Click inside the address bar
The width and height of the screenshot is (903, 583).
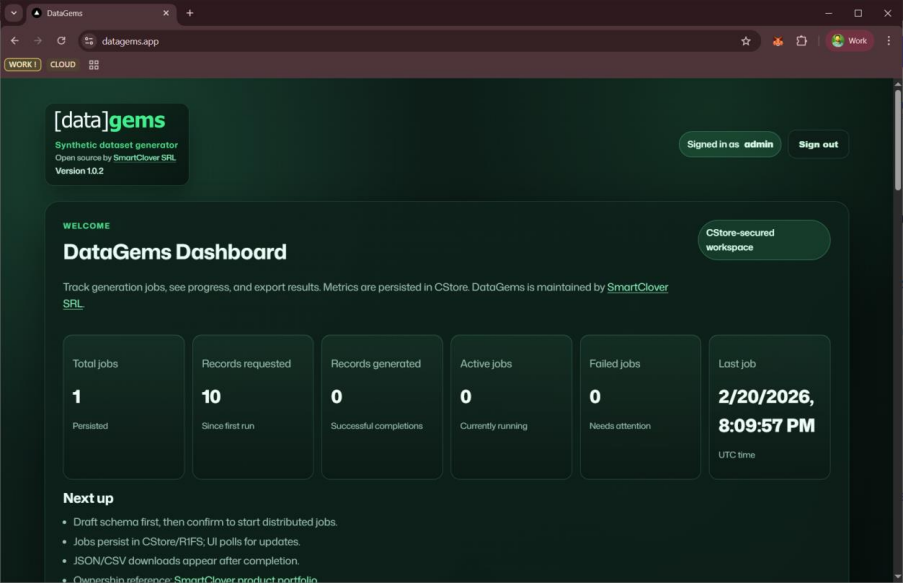[x=300, y=41]
